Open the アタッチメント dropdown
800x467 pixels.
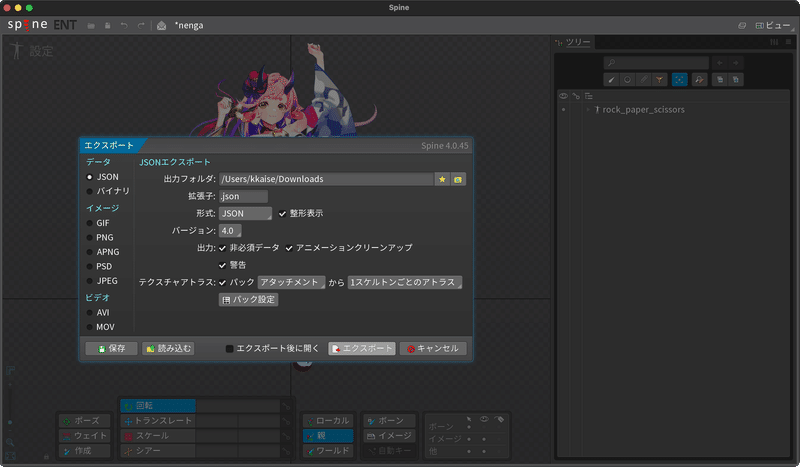click(x=291, y=282)
